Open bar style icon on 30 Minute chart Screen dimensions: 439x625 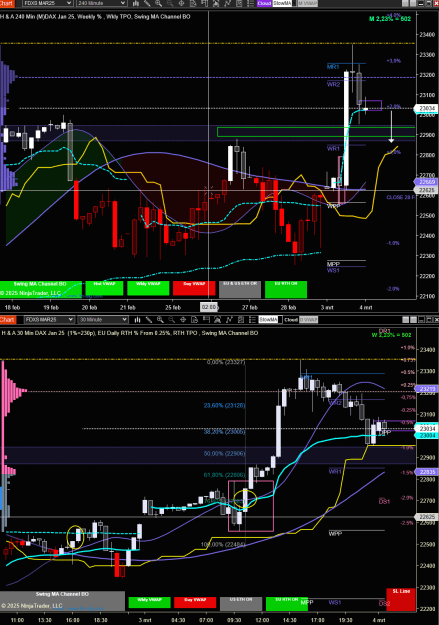(137, 320)
